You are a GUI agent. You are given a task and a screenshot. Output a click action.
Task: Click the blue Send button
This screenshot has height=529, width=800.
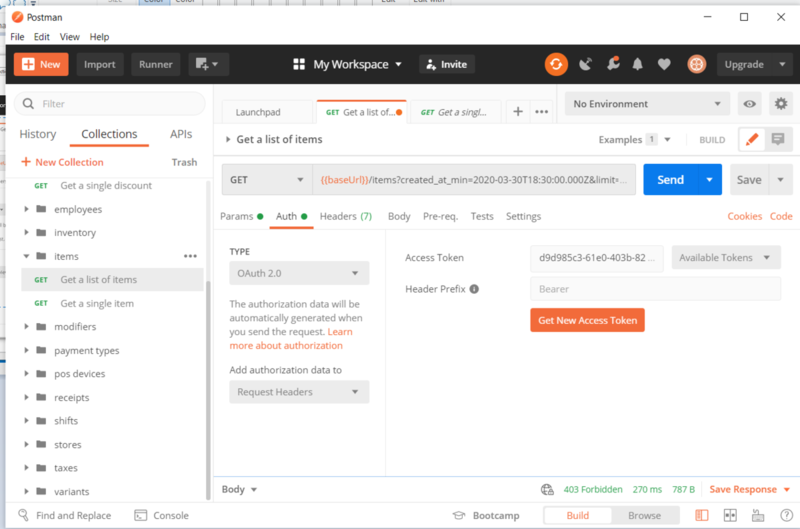point(670,180)
